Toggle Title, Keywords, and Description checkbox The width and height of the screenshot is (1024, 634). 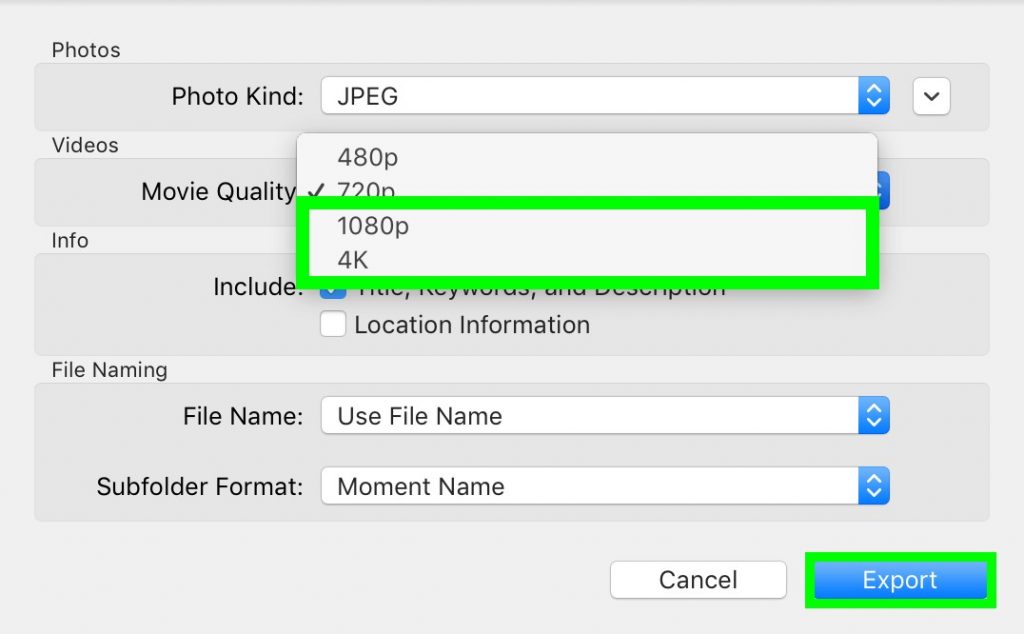tap(333, 291)
